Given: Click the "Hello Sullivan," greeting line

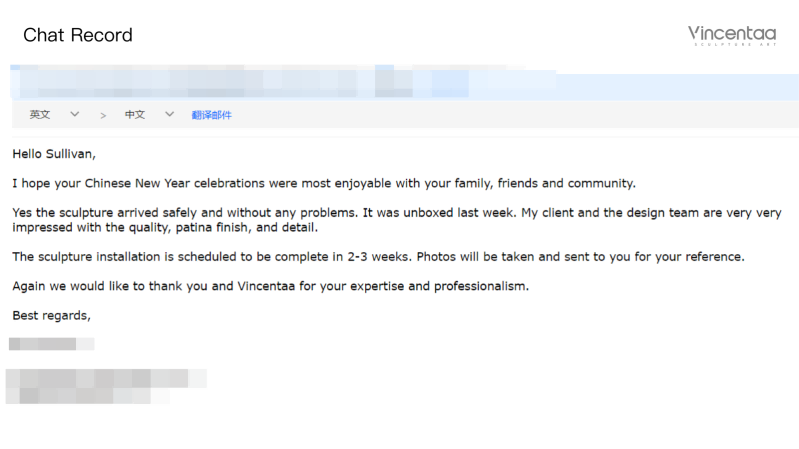Looking at the screenshot, I should tap(54, 154).
